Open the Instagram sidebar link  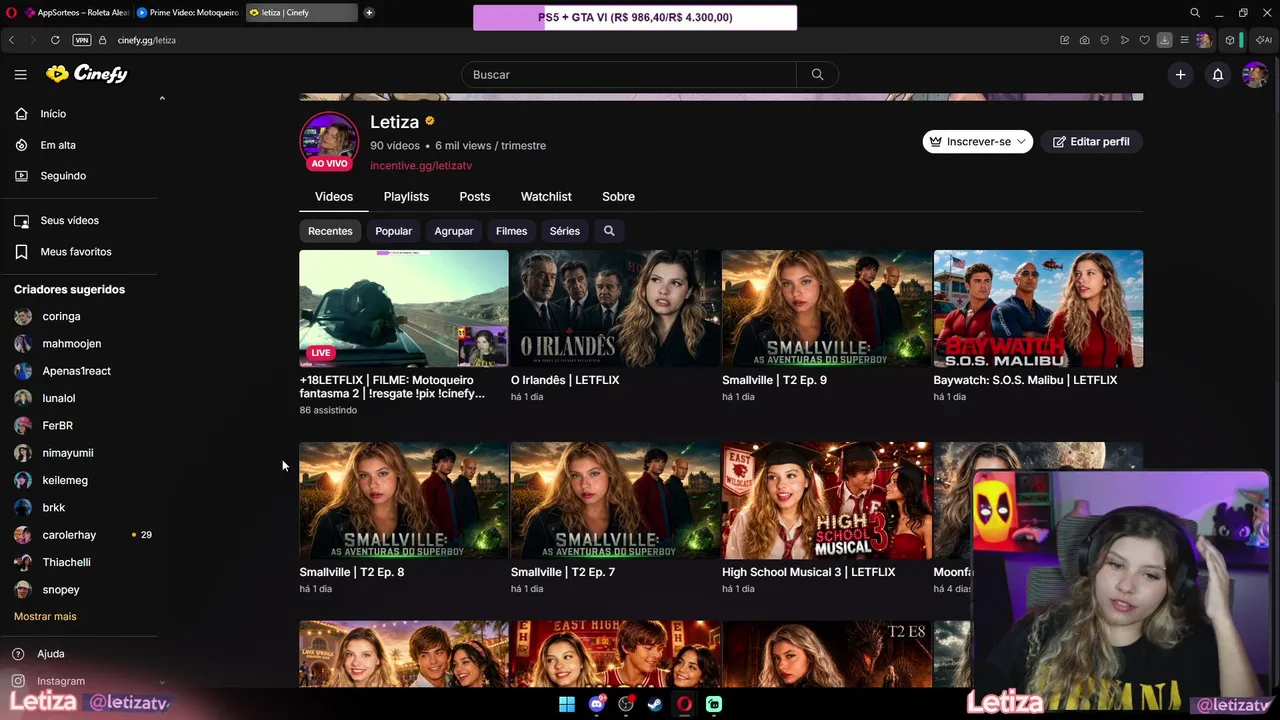click(60, 681)
